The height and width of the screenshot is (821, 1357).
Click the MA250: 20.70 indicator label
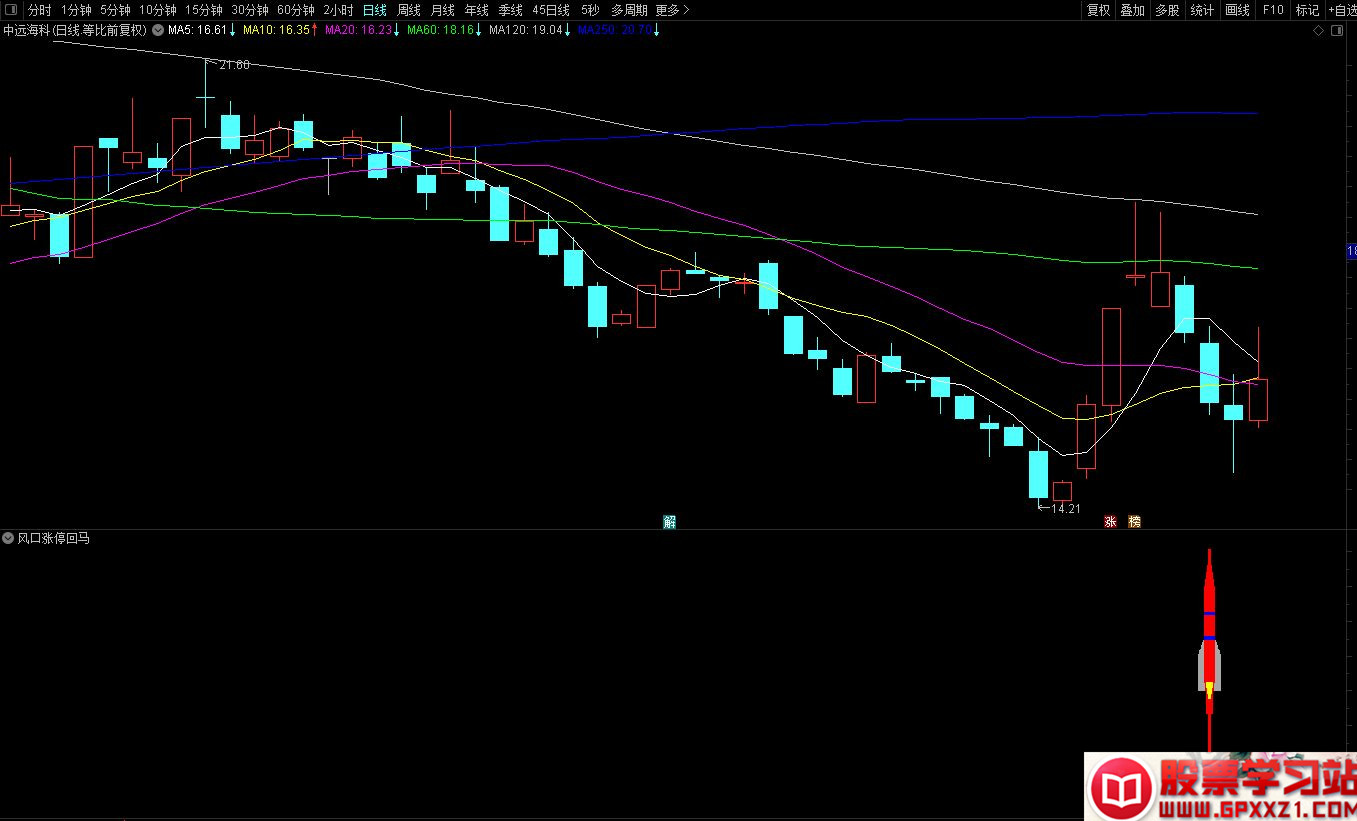620,30
